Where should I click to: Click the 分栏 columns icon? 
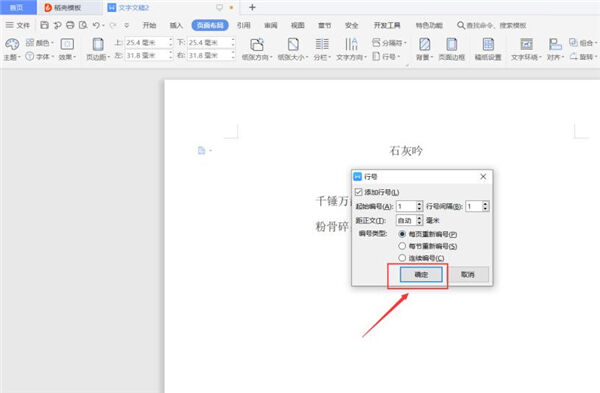(322, 44)
